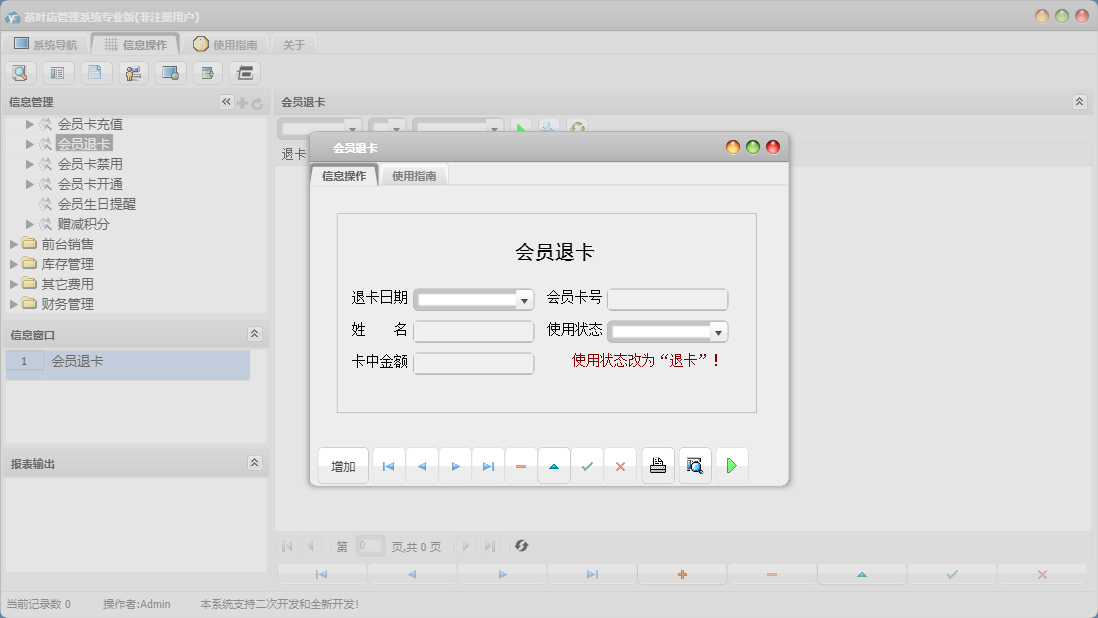The width and height of the screenshot is (1098, 618).
Task: Click the user presentation icon on the toolbar
Action: click(x=131, y=72)
